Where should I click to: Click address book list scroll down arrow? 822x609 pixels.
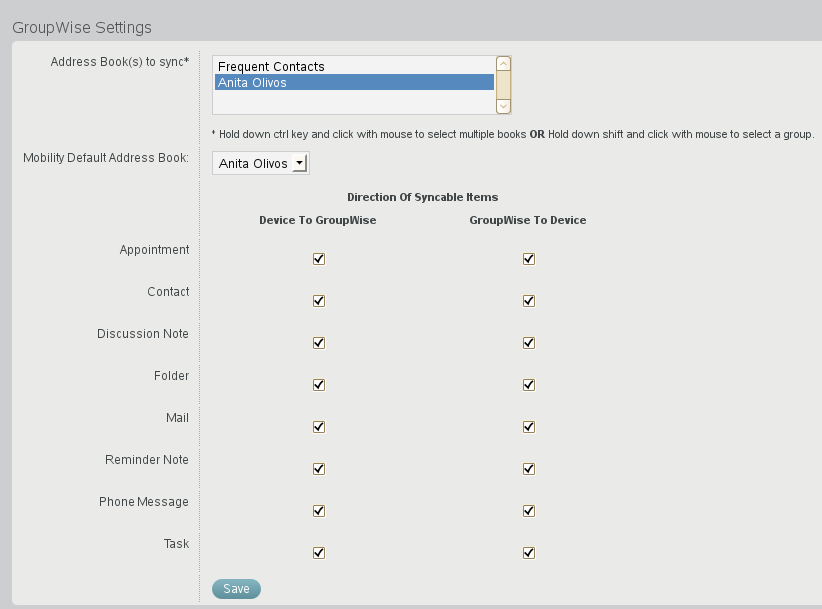click(503, 106)
